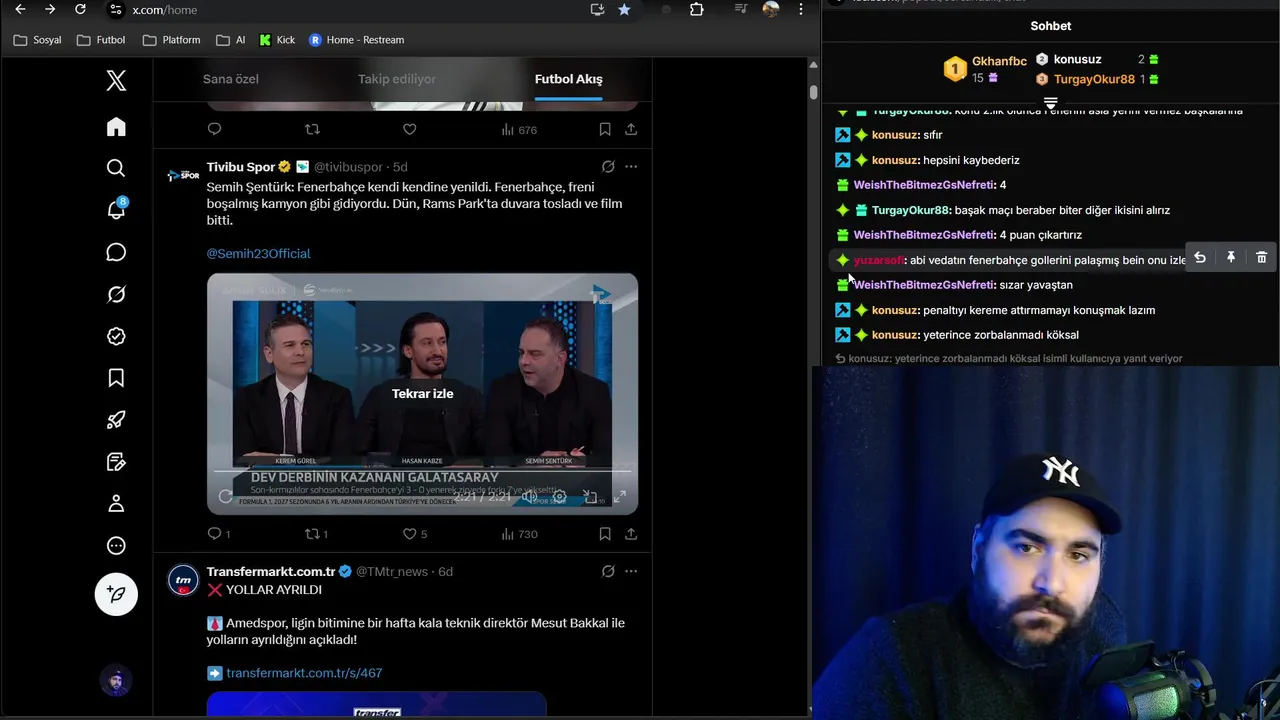The height and width of the screenshot is (720, 1280).
Task: Open Notifications bell with 8 badge
Action: 116,209
